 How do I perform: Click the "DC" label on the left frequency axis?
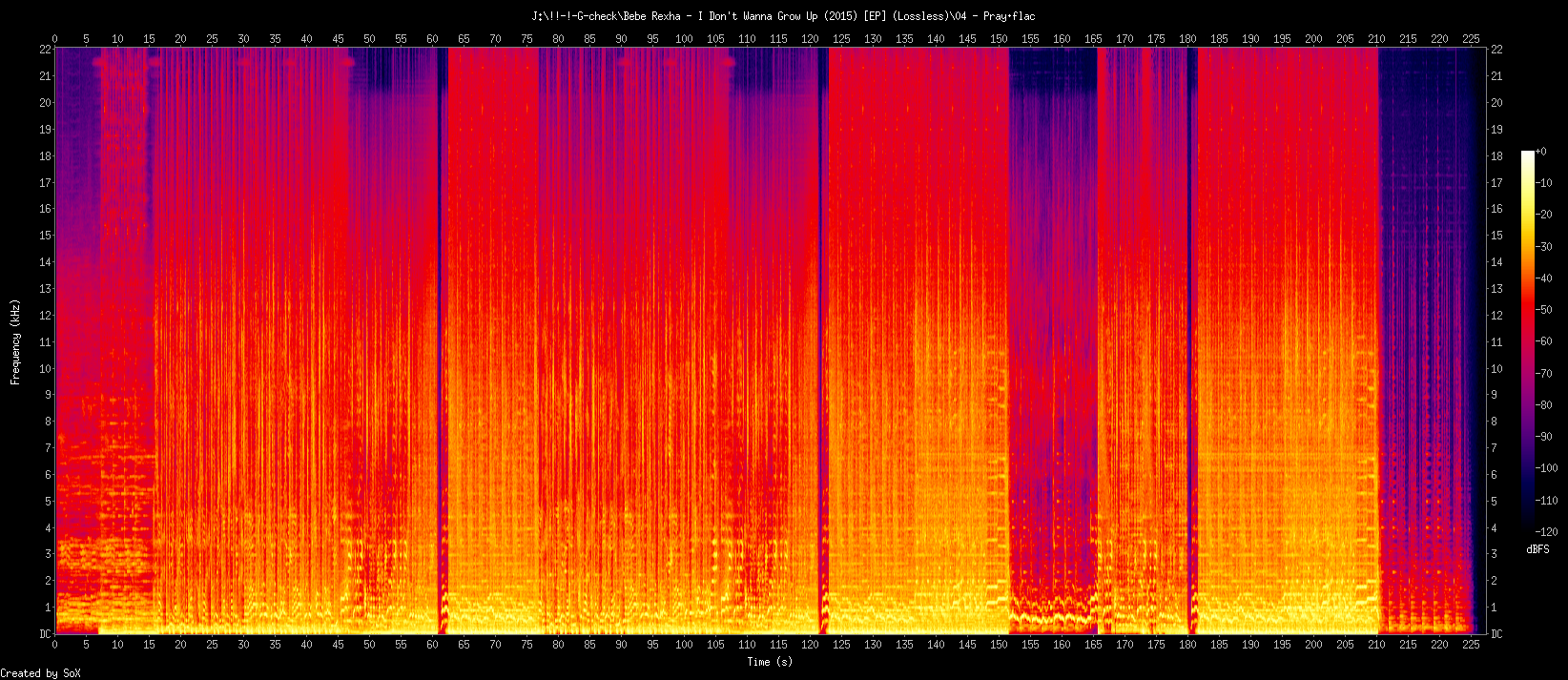pyautogui.click(x=45, y=634)
